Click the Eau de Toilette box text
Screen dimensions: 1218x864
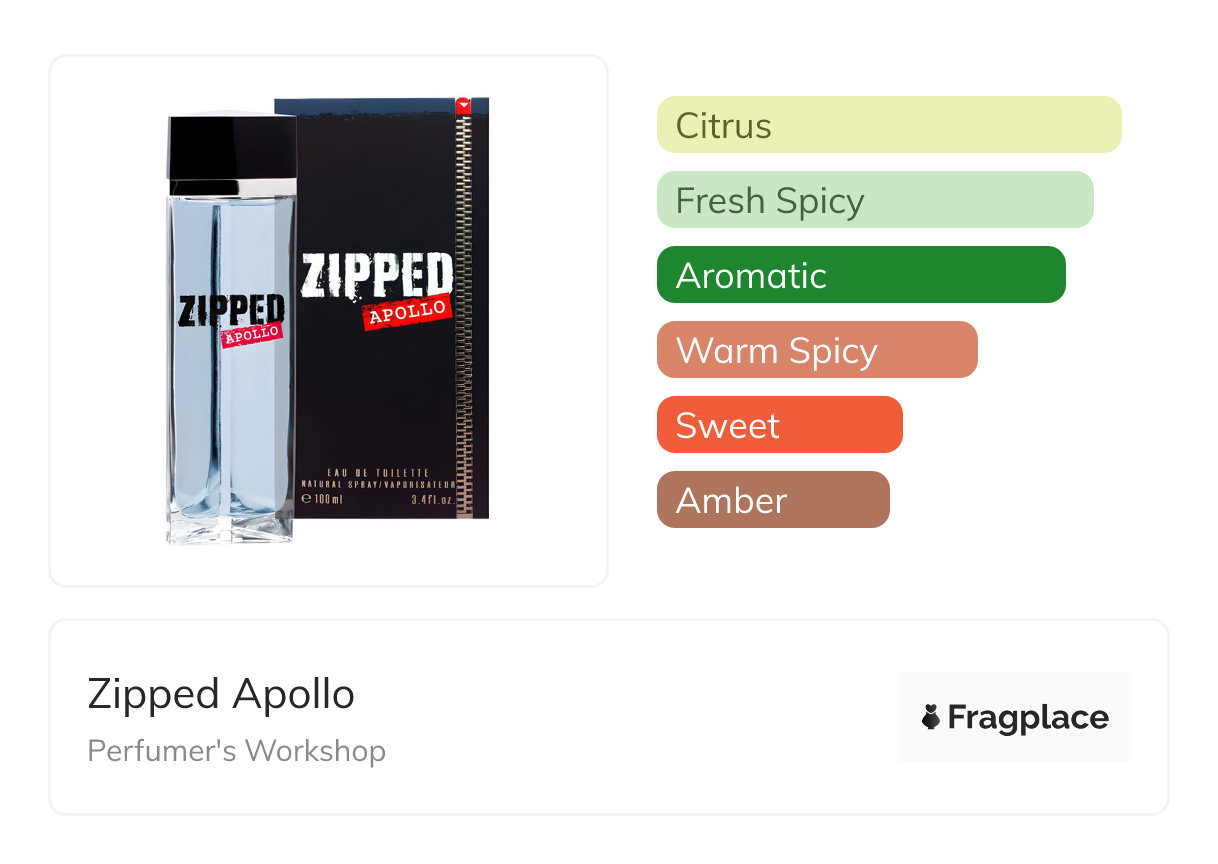380,472
